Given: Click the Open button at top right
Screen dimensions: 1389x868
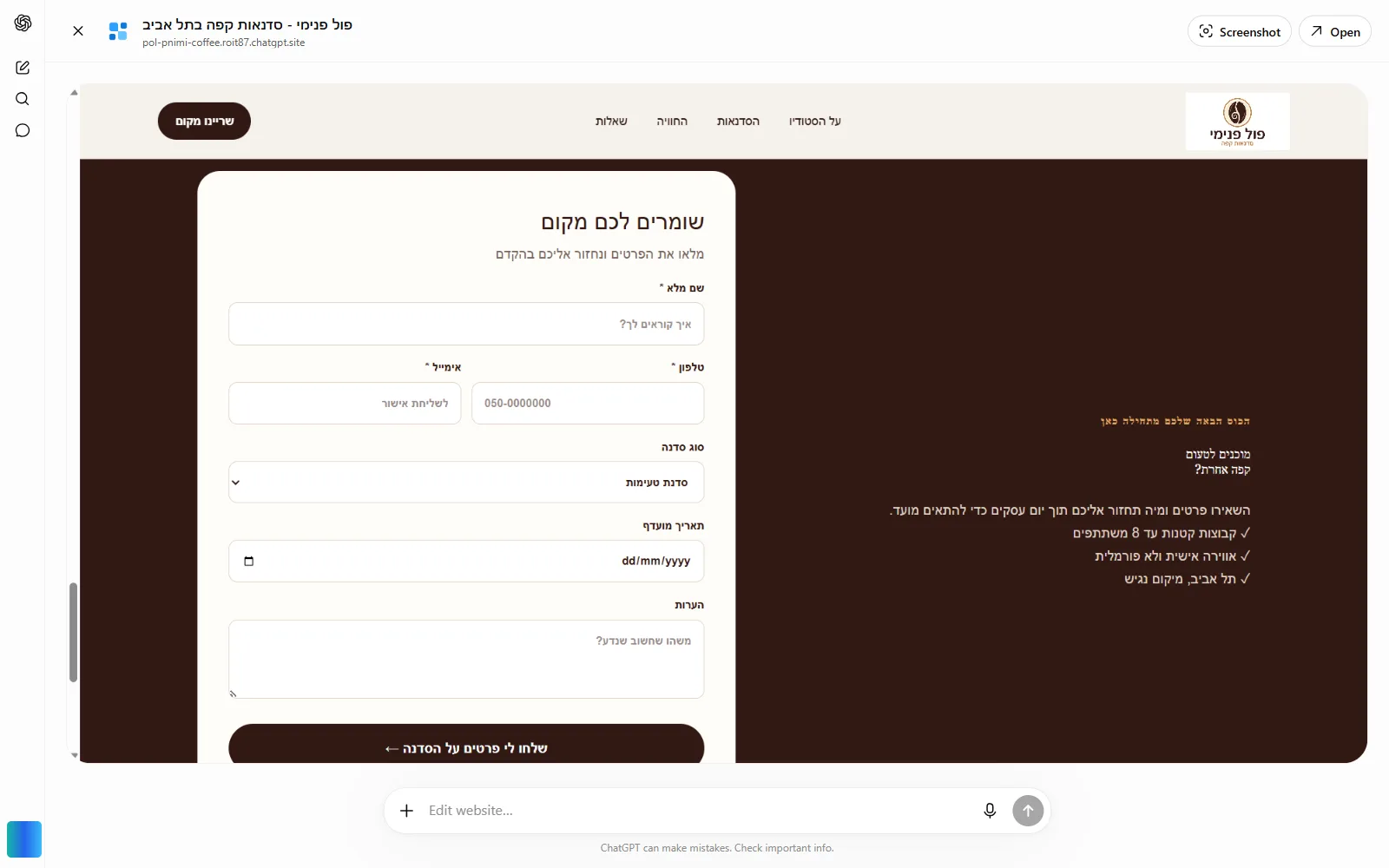Looking at the screenshot, I should point(1334,31).
